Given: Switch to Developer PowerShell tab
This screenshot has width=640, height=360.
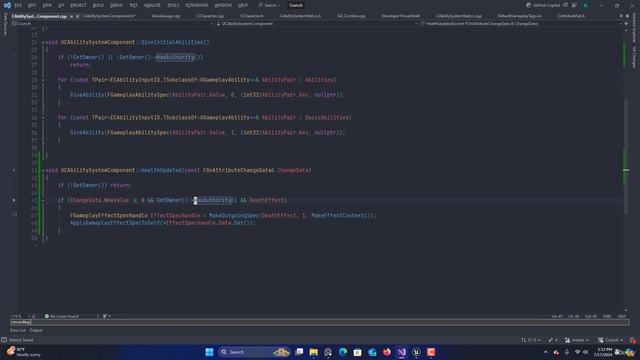Looking at the screenshot, I should 400,16.
